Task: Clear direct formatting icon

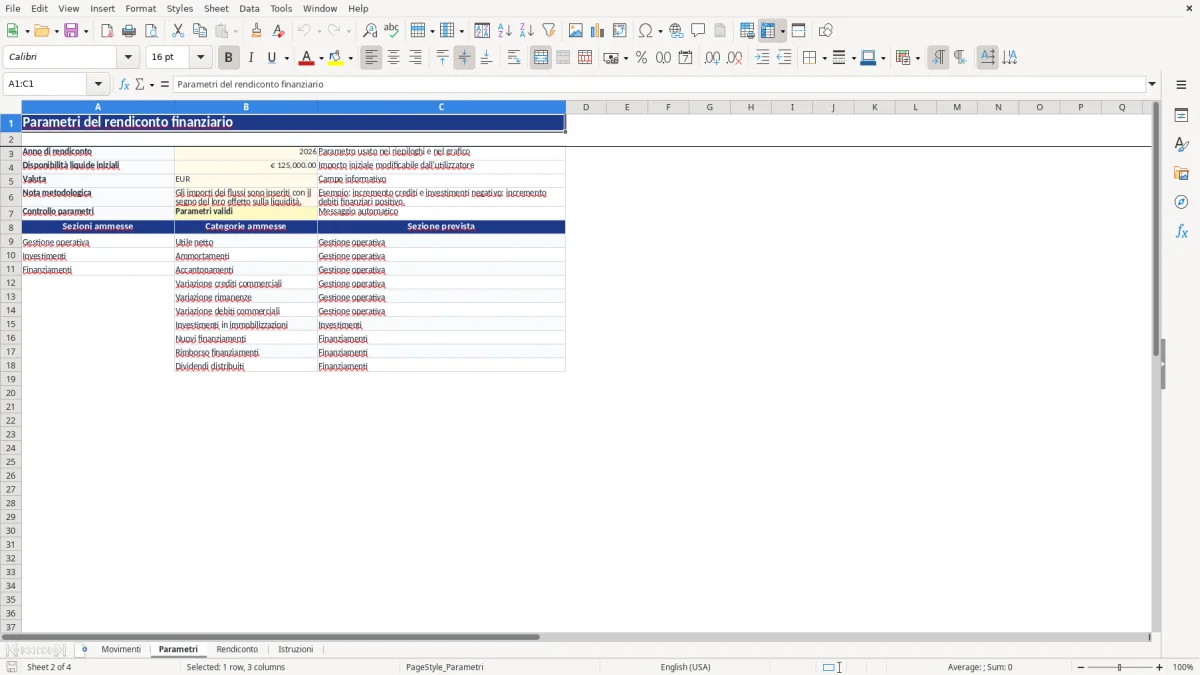Action: (279, 31)
